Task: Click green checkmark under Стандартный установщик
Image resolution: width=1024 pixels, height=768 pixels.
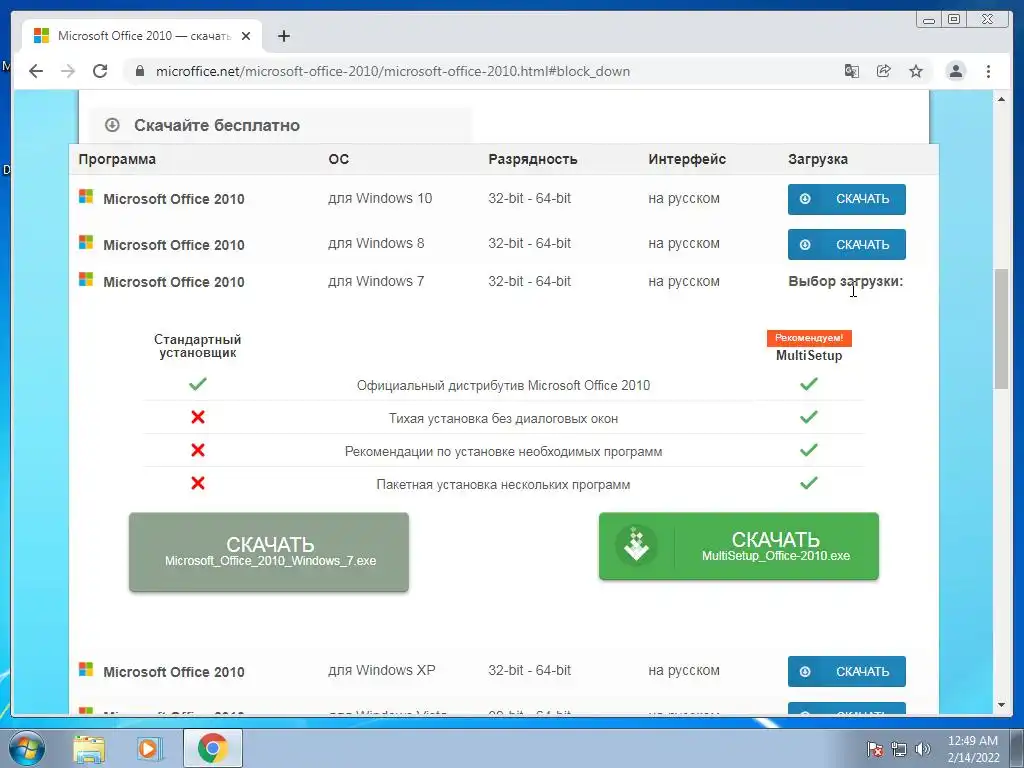Action: (x=198, y=384)
